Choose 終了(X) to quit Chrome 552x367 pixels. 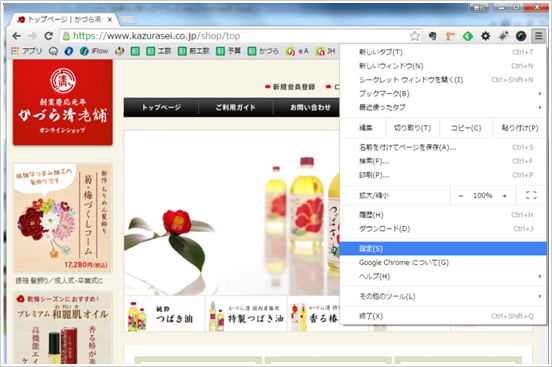pos(443,316)
